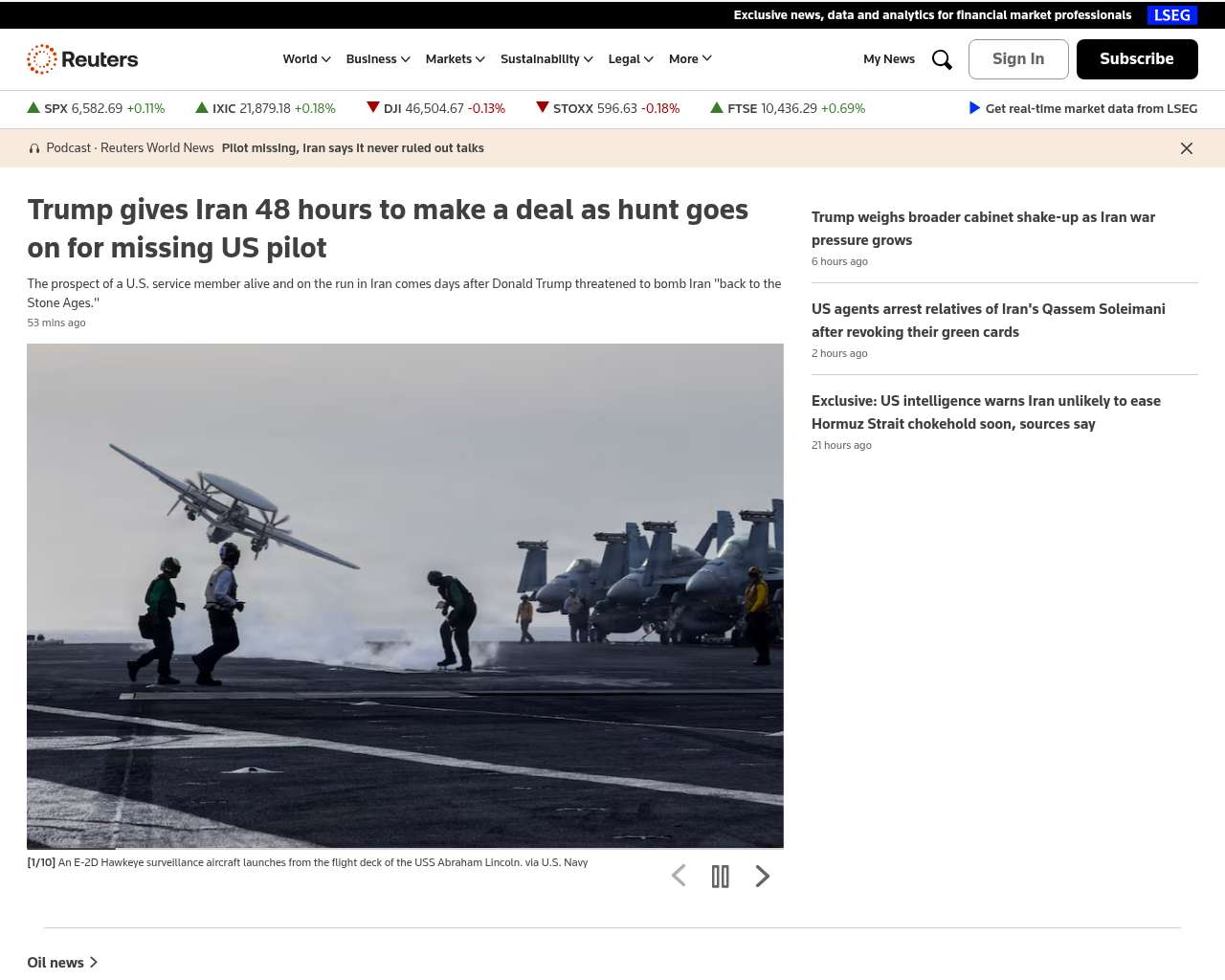
Task: Expand the Business dropdown
Action: pos(378,59)
